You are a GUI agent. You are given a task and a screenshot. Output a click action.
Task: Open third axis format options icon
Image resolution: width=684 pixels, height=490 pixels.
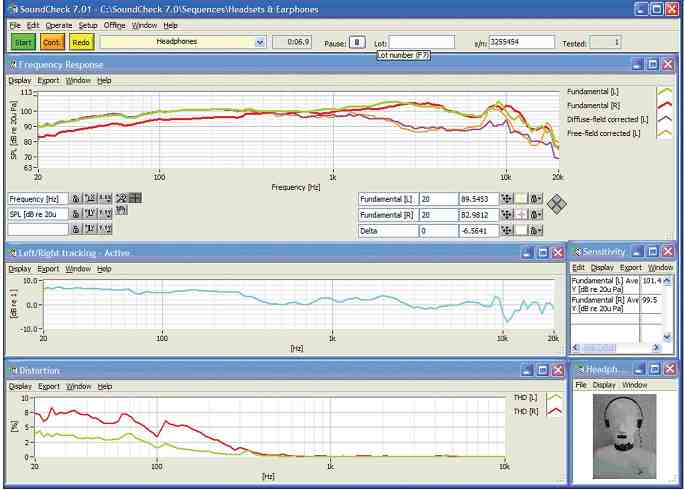point(105,229)
